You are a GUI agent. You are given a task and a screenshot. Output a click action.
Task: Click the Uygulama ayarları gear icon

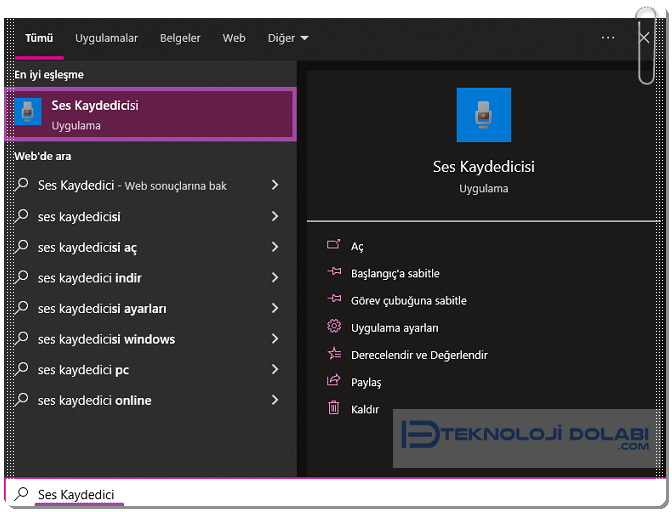click(334, 326)
